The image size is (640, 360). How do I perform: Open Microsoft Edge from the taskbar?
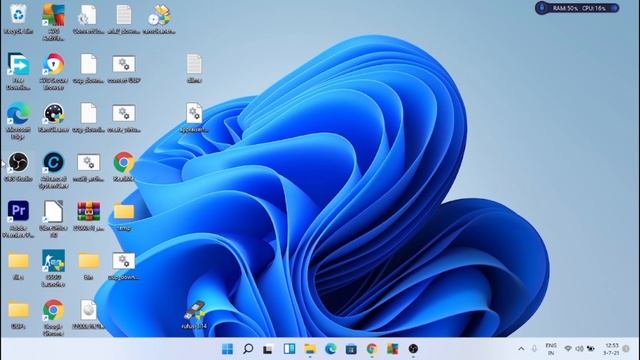[331, 349]
